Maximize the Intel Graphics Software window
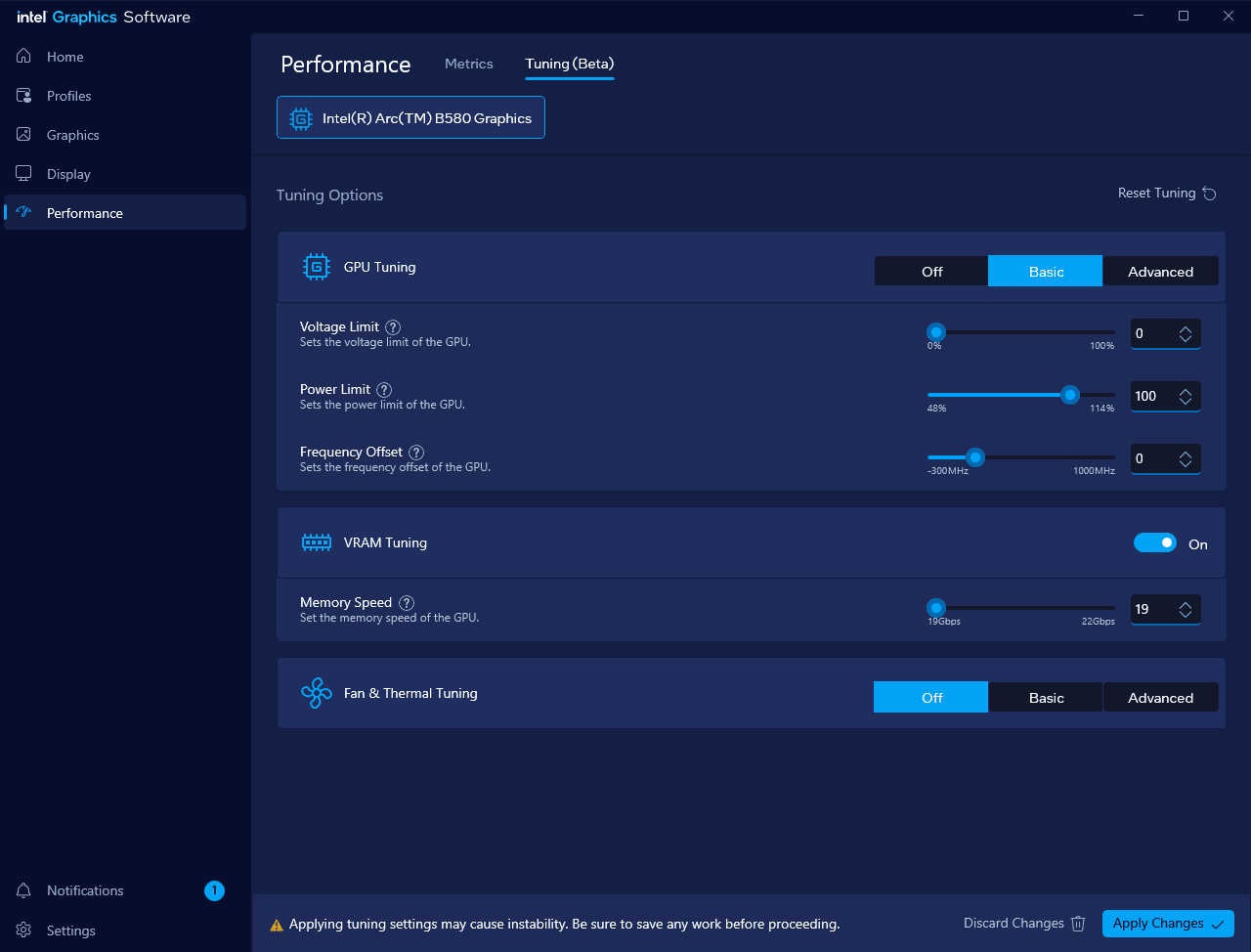The height and width of the screenshot is (952, 1251). (1184, 16)
